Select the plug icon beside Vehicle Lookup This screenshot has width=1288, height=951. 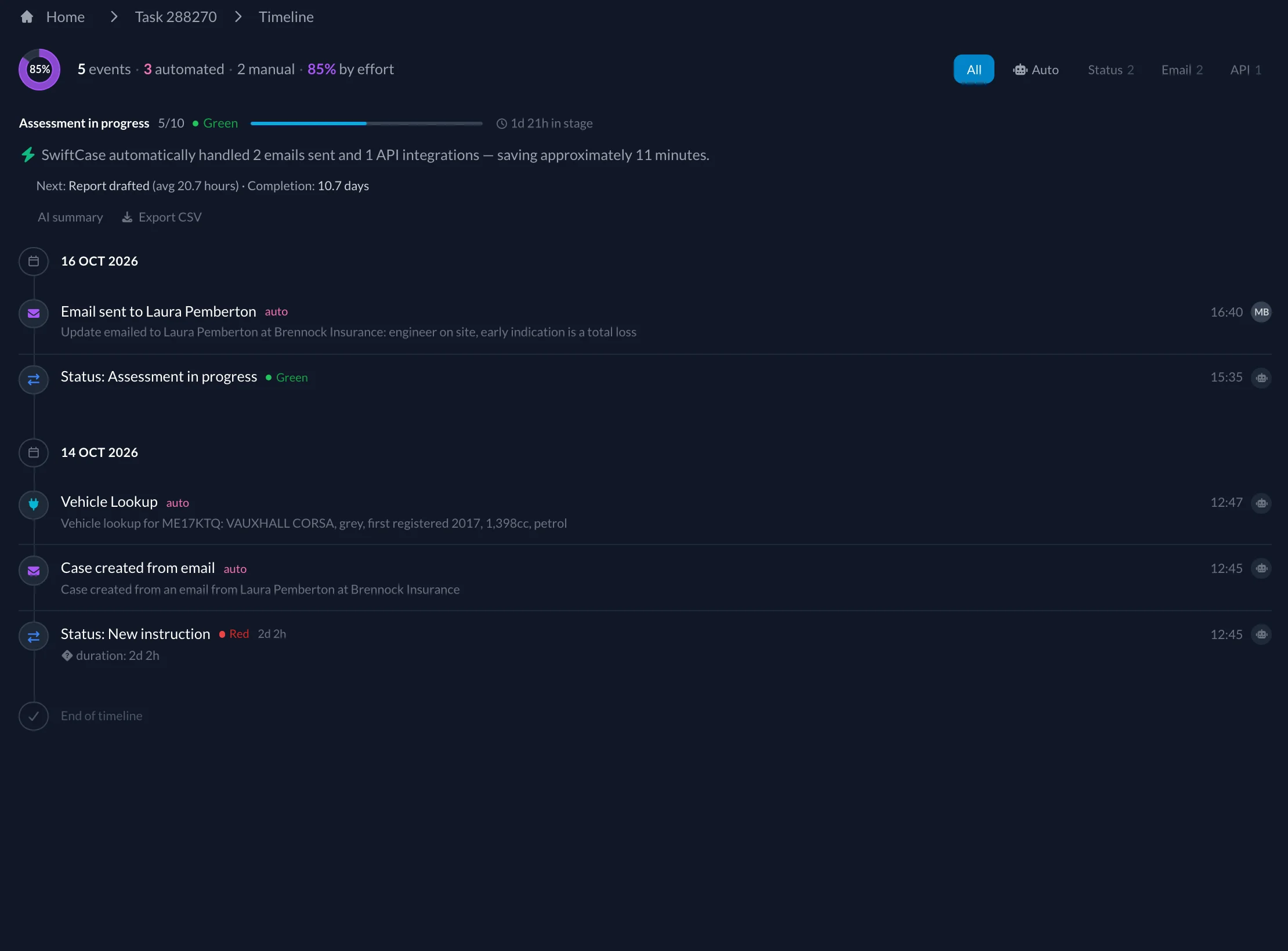tap(34, 504)
